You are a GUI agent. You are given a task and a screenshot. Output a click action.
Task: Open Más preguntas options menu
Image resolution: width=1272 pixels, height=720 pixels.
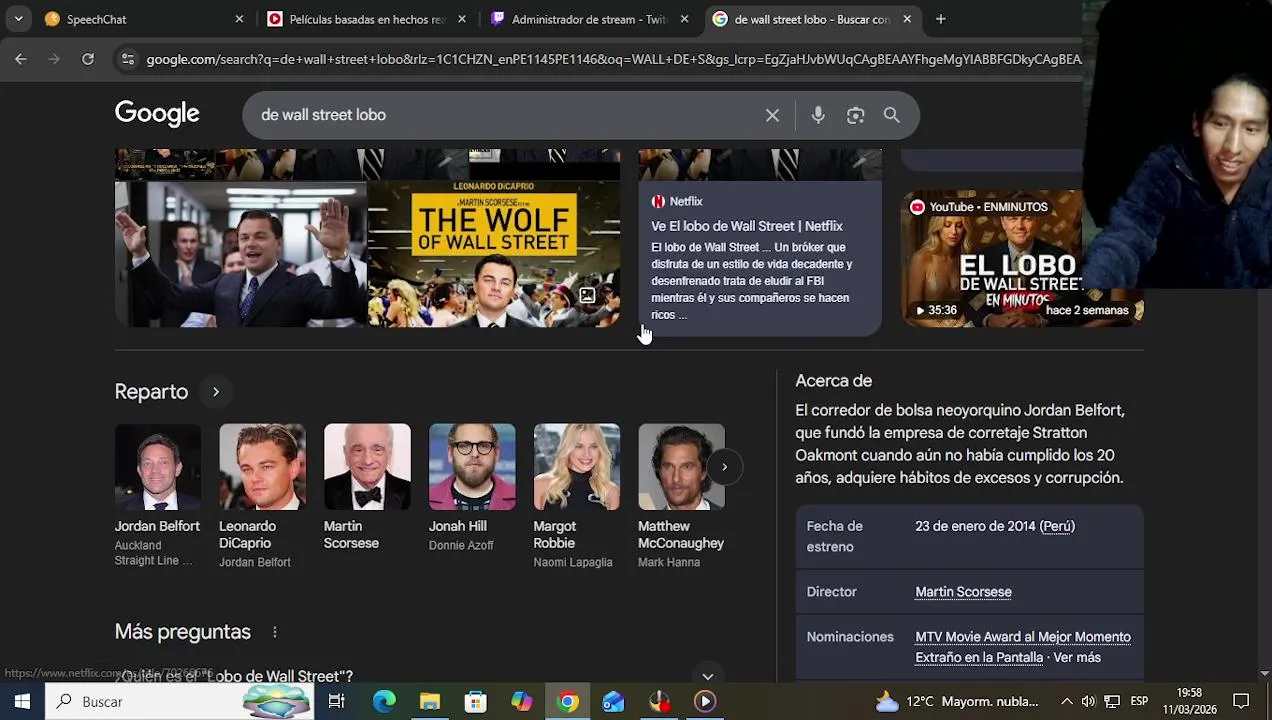274,632
